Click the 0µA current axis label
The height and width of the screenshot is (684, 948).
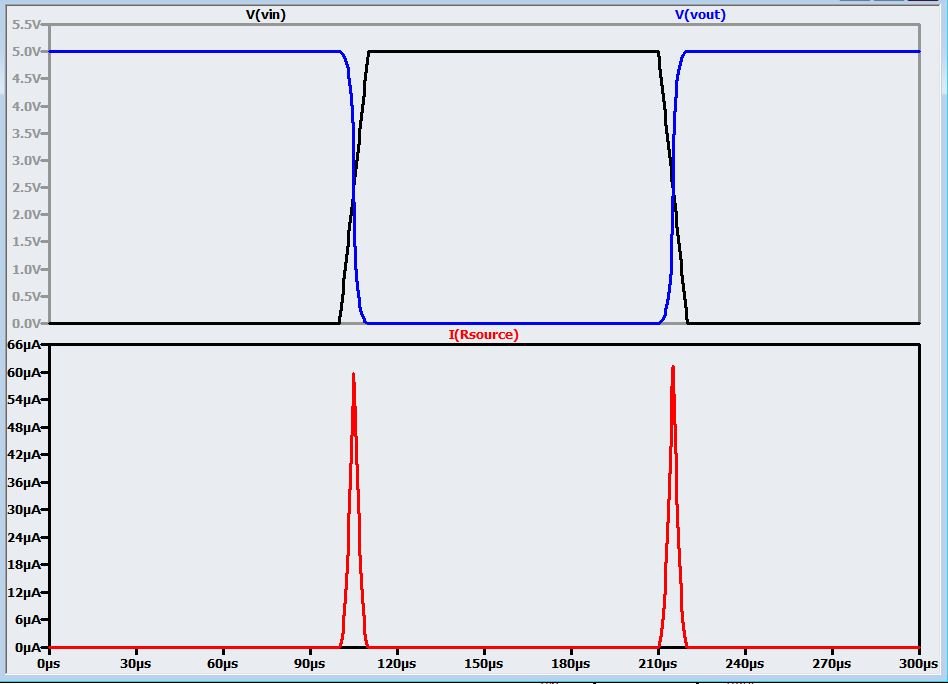25,647
